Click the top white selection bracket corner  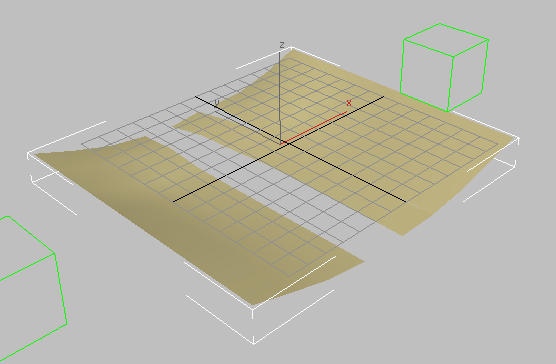click(291, 47)
